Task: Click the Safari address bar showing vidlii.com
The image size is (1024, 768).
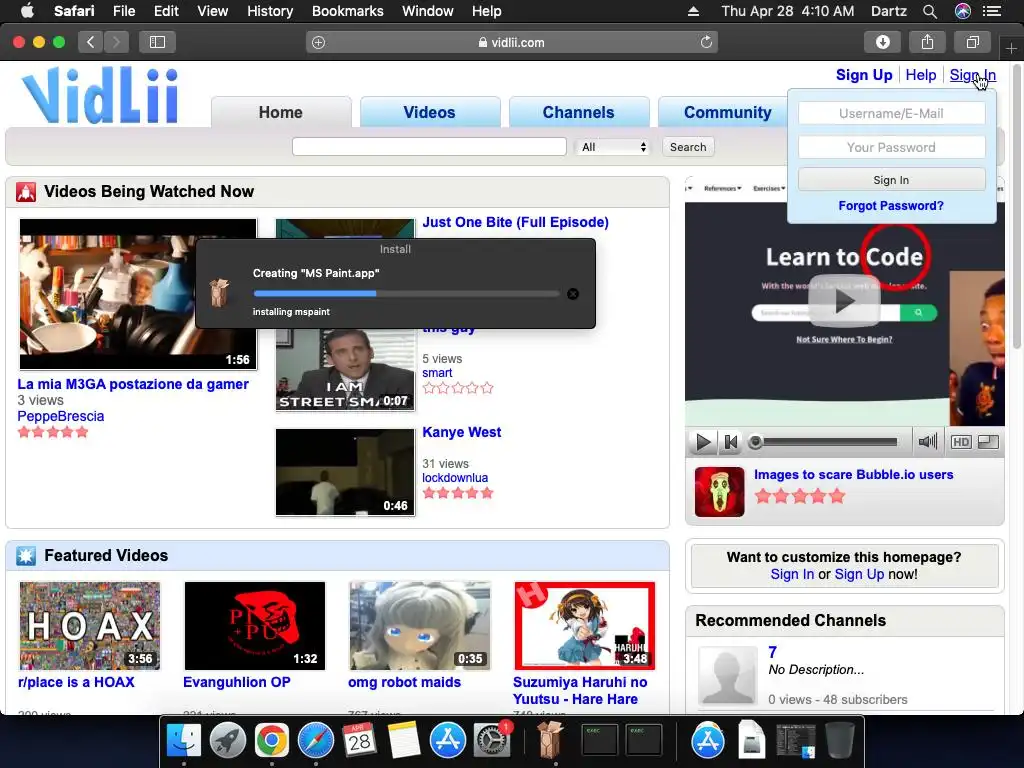Action: point(511,42)
